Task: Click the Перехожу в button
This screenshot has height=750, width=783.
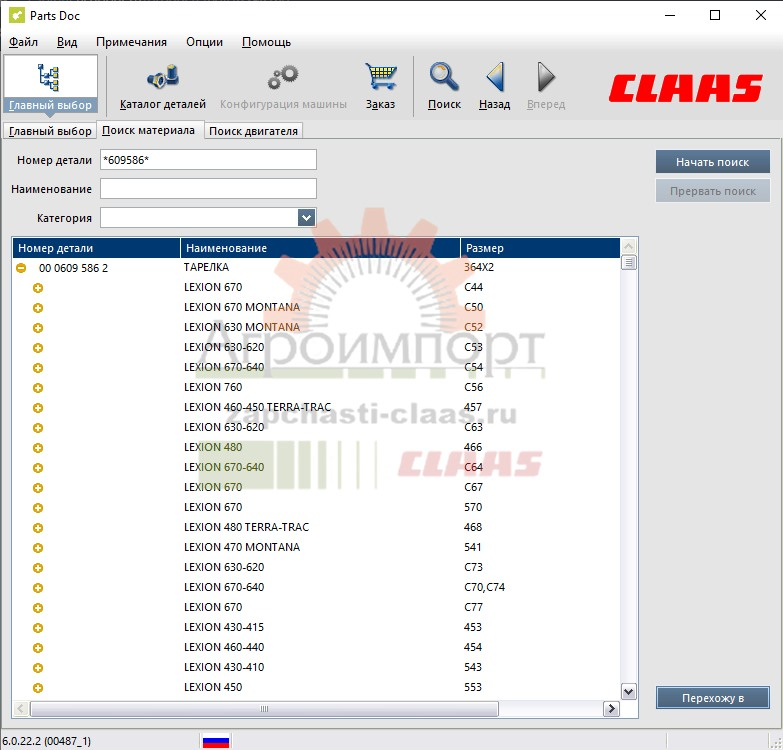Action: (713, 698)
